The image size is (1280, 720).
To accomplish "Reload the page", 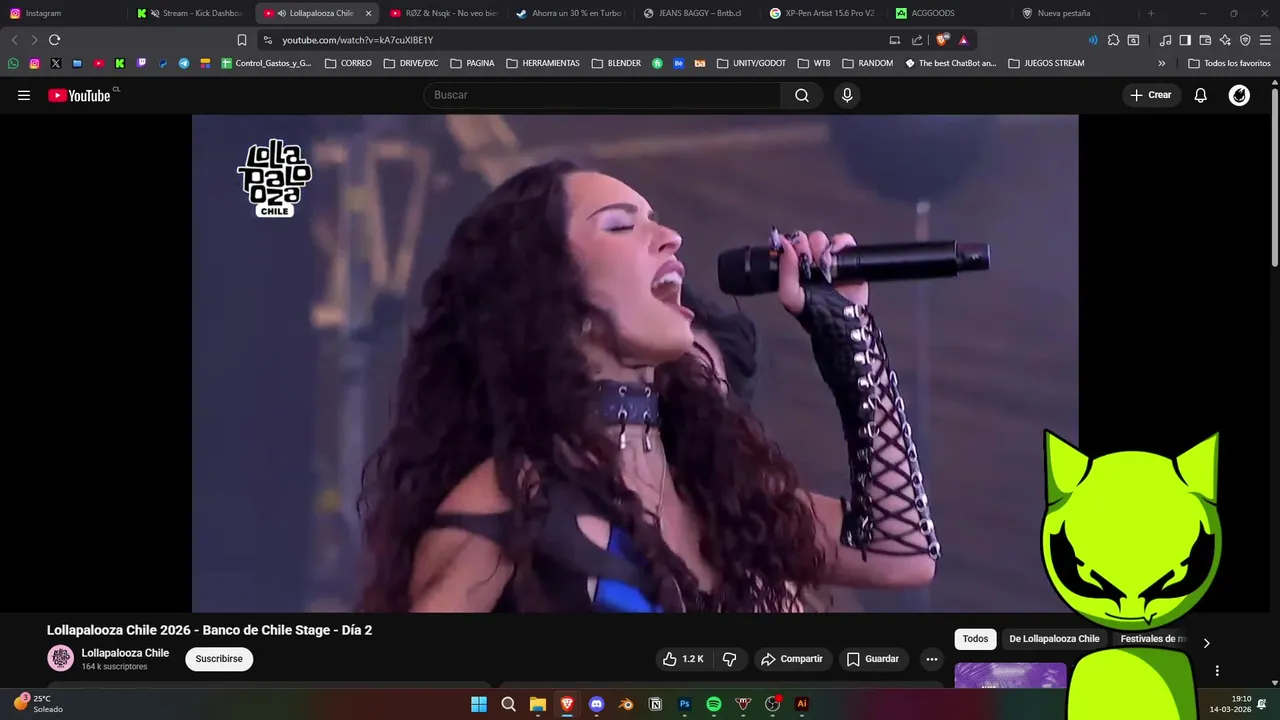I will (54, 40).
